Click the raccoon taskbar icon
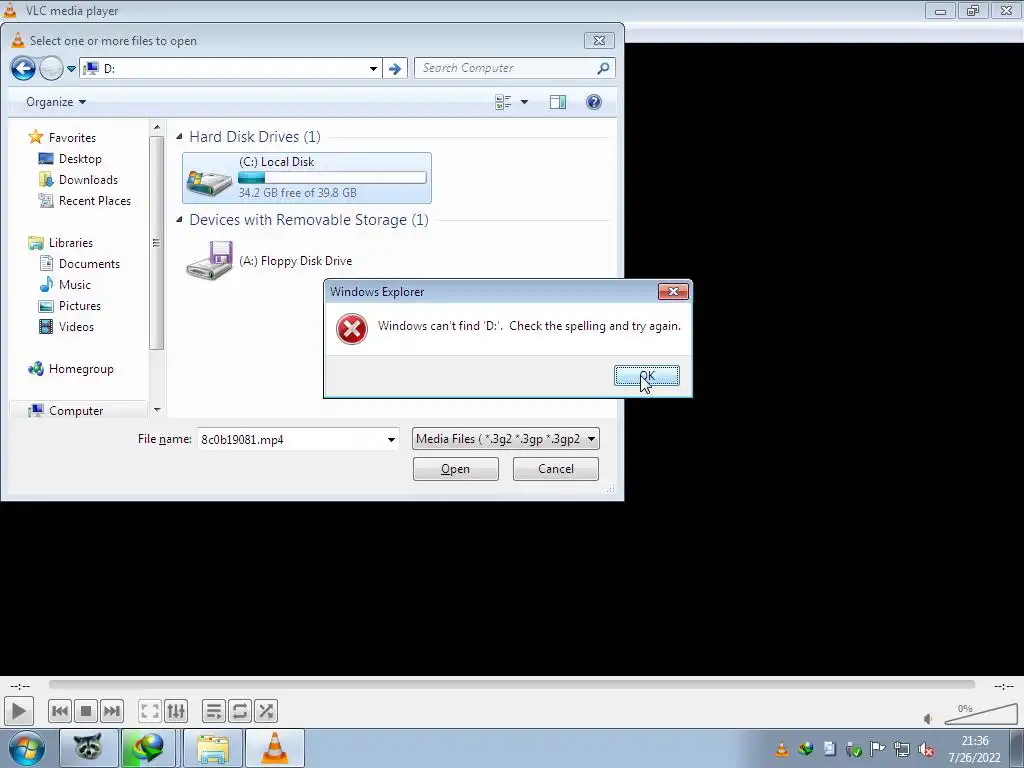 [89, 748]
